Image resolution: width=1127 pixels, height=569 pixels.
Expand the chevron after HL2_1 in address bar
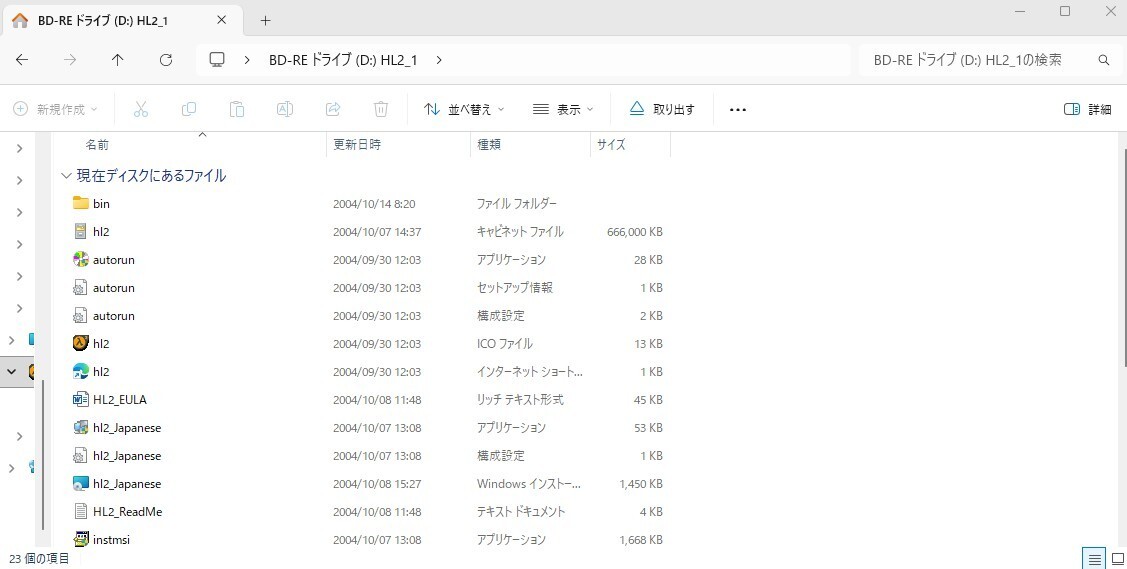click(438, 60)
